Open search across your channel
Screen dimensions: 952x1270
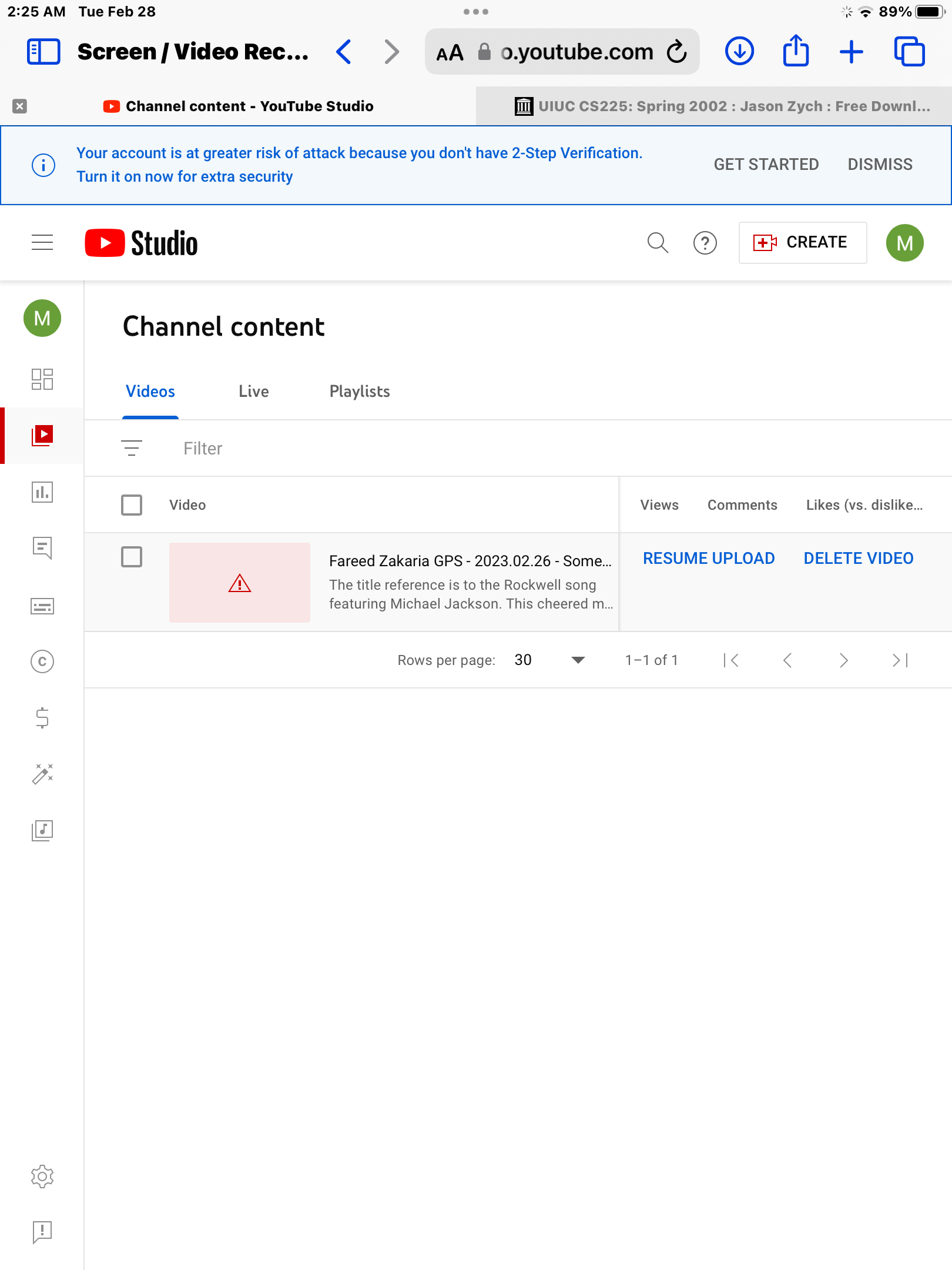pyautogui.click(x=658, y=242)
